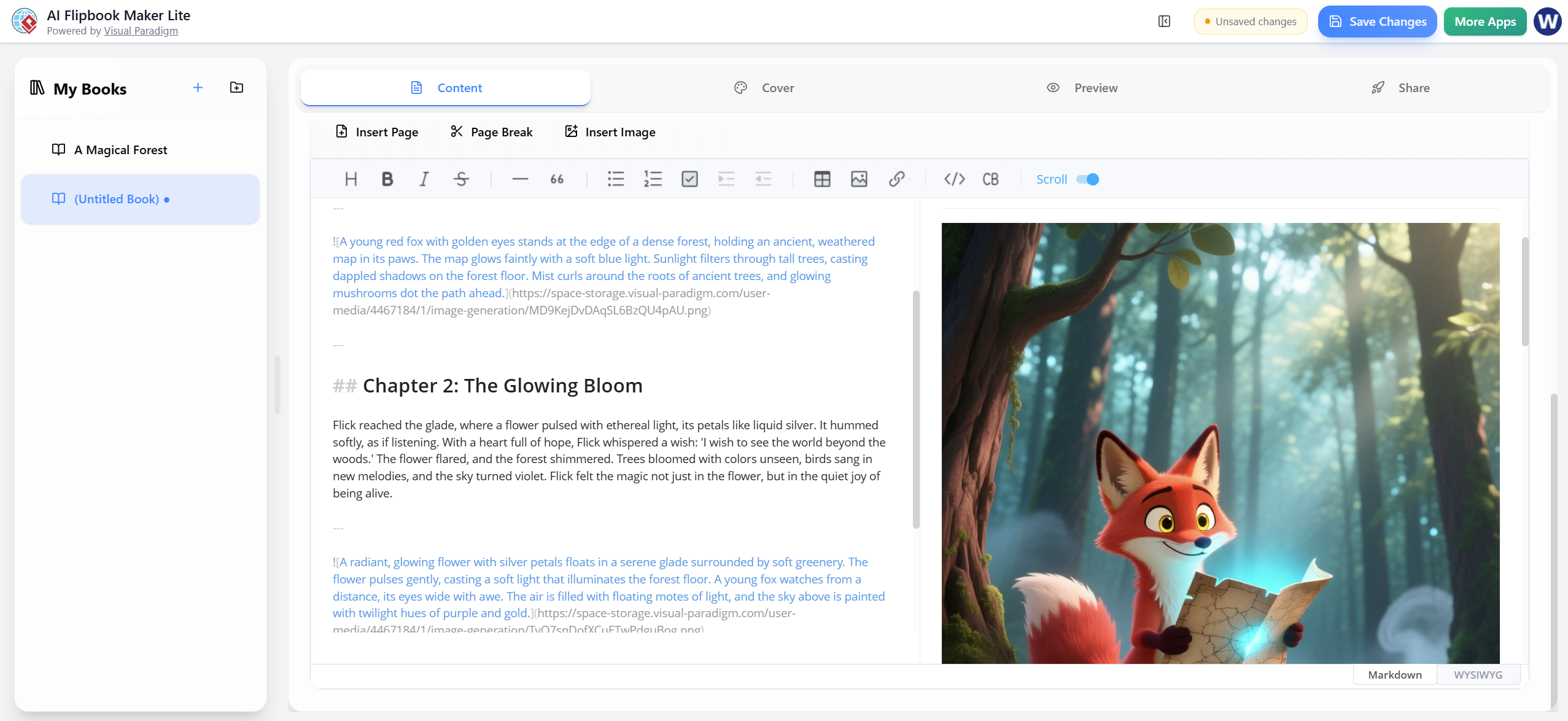Insert a blockquote using quote icon
The image size is (1568, 721).
tap(557, 179)
